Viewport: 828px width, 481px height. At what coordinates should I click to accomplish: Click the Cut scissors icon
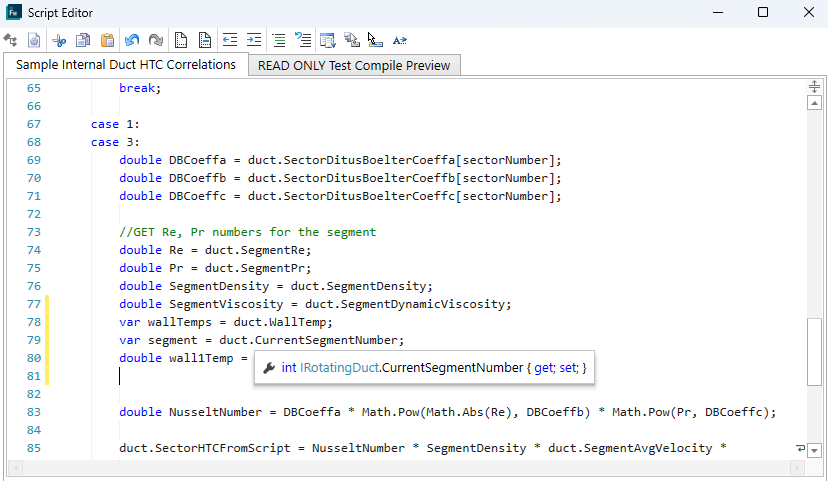(x=59, y=41)
